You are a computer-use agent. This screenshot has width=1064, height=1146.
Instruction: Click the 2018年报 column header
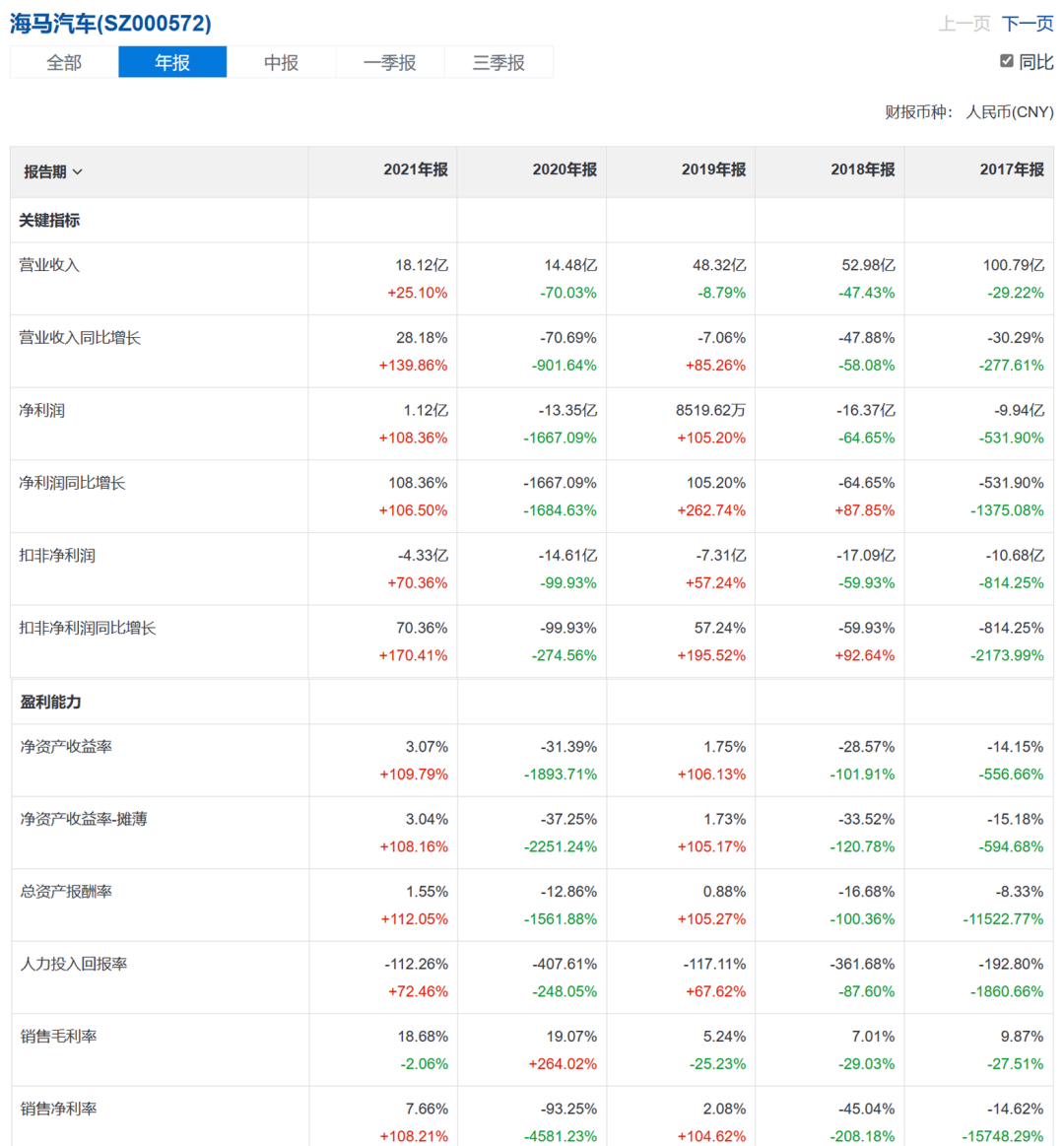point(862,170)
